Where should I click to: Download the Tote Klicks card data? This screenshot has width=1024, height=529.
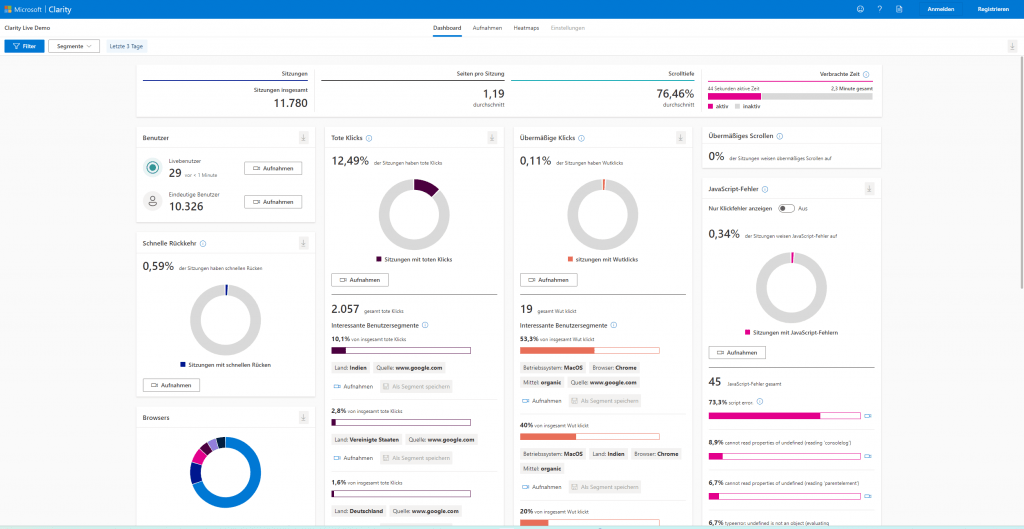(x=492, y=138)
